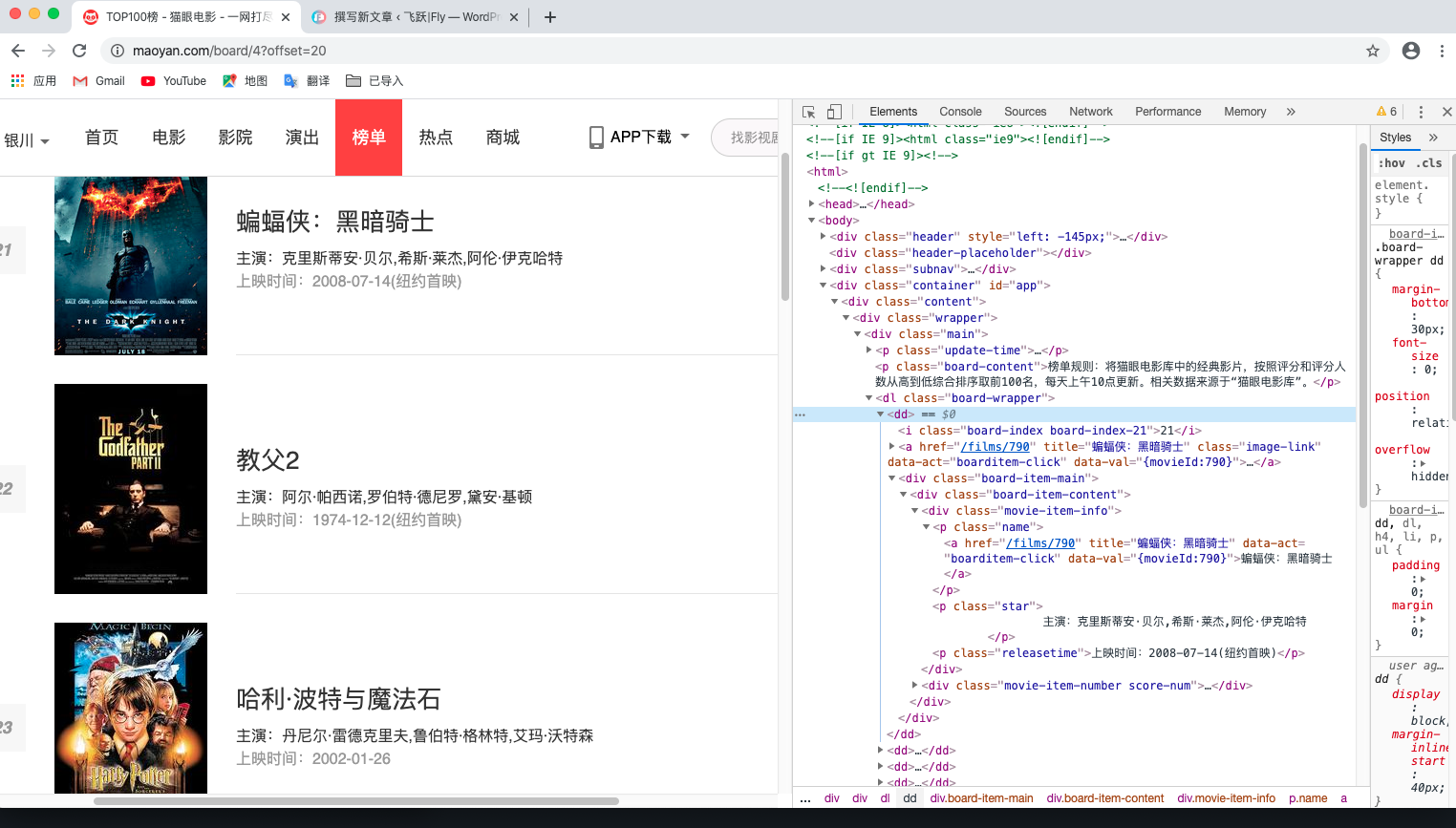Go to 商城 in site navigation
Screen dimensions: 1456x828
tap(503, 138)
